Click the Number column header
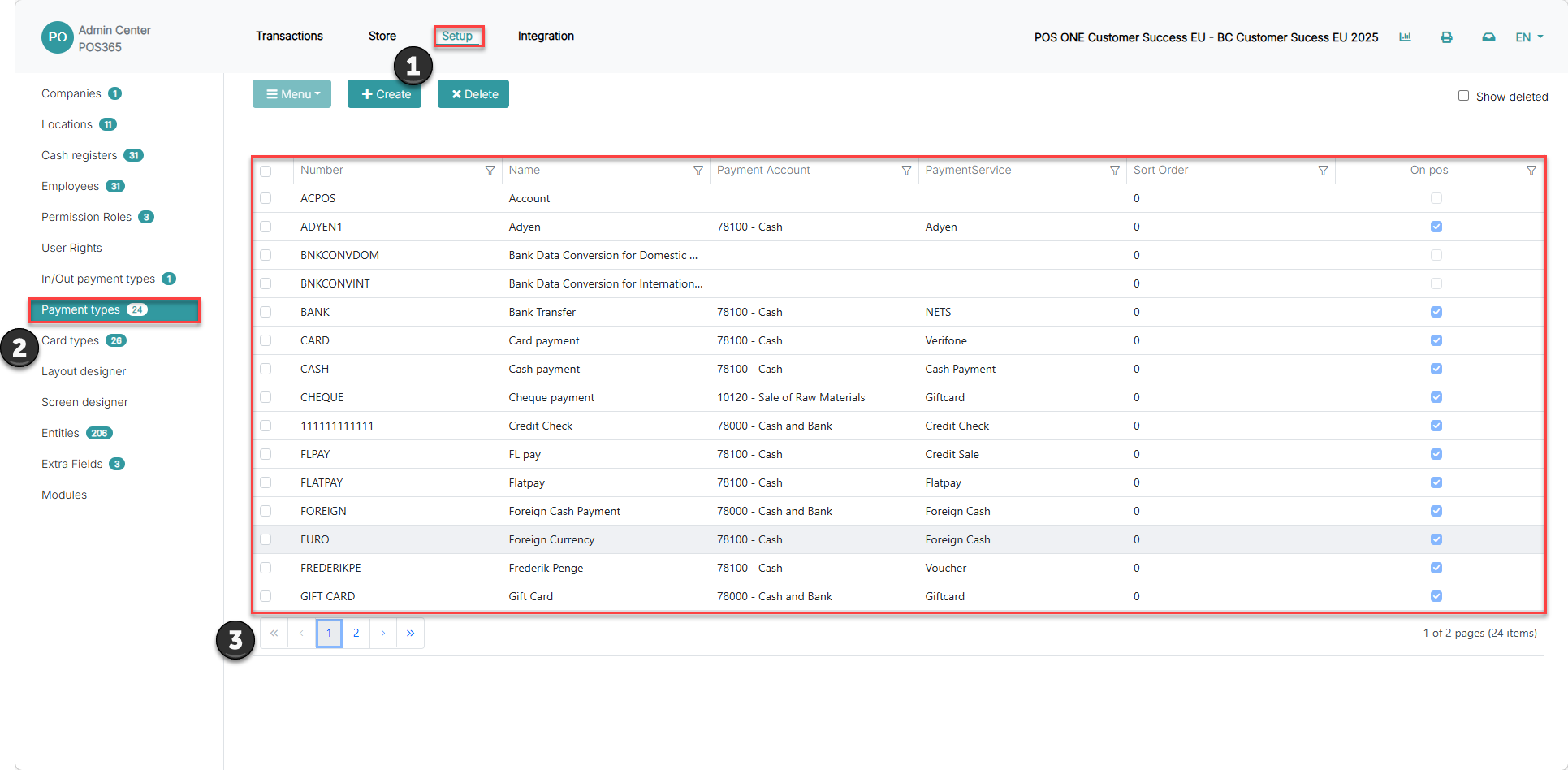This screenshot has height=770, width=1568. click(x=322, y=170)
